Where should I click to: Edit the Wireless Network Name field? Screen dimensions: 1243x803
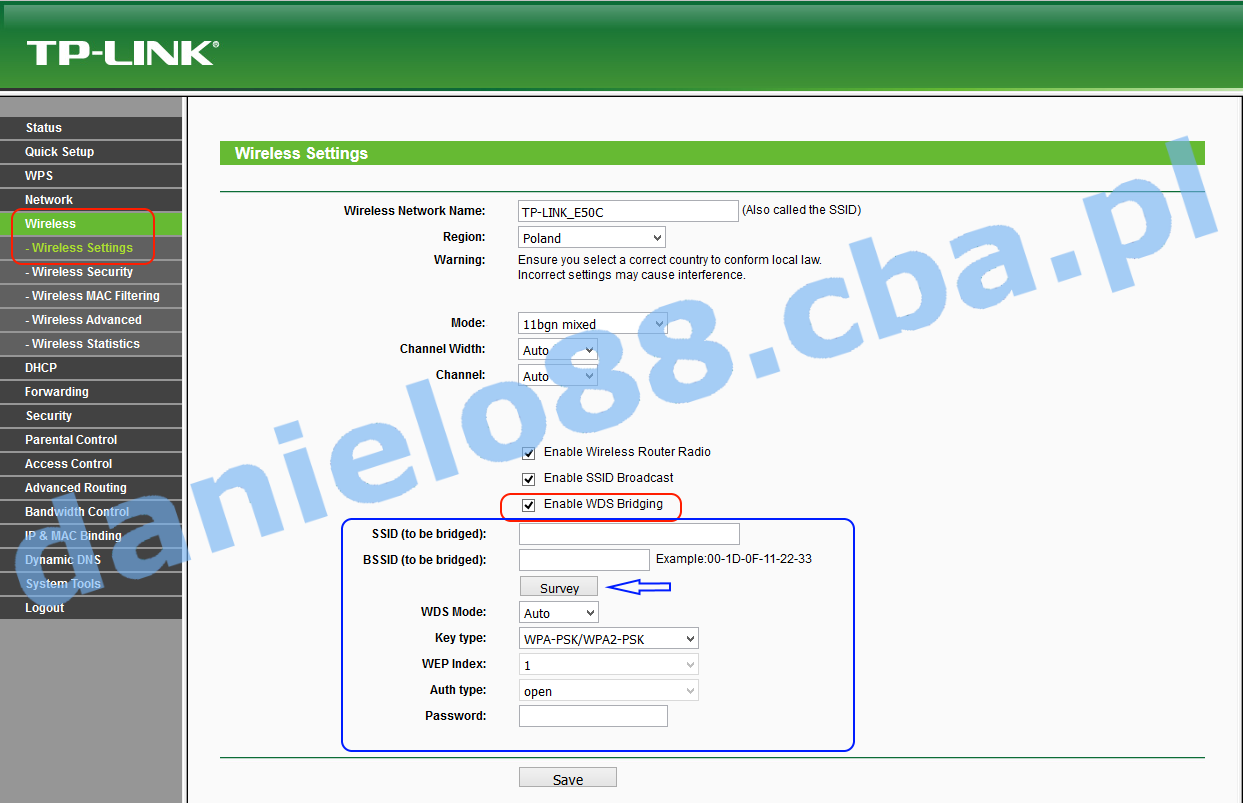click(x=628, y=211)
